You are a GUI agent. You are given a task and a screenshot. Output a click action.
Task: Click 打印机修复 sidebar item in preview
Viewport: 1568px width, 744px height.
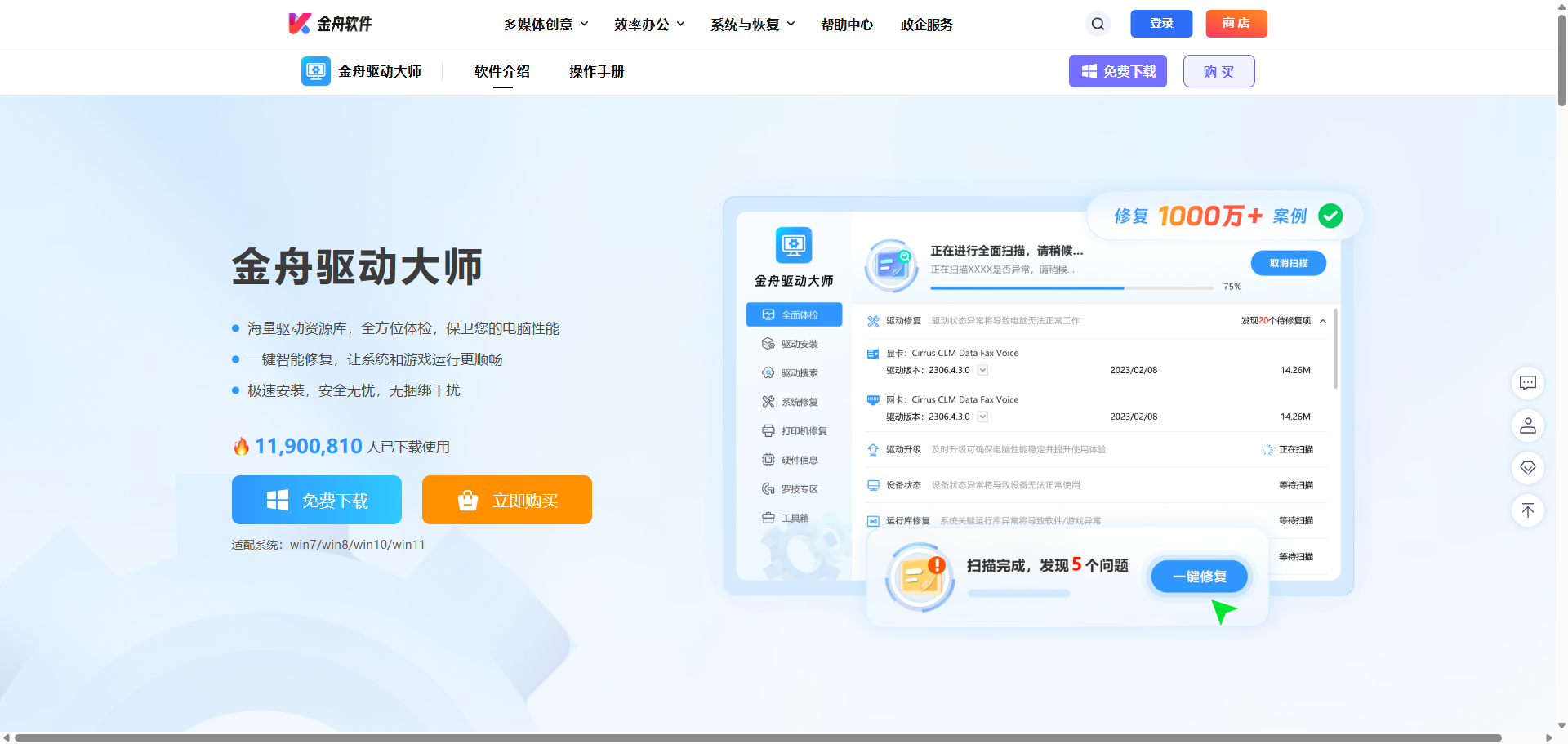coord(794,430)
